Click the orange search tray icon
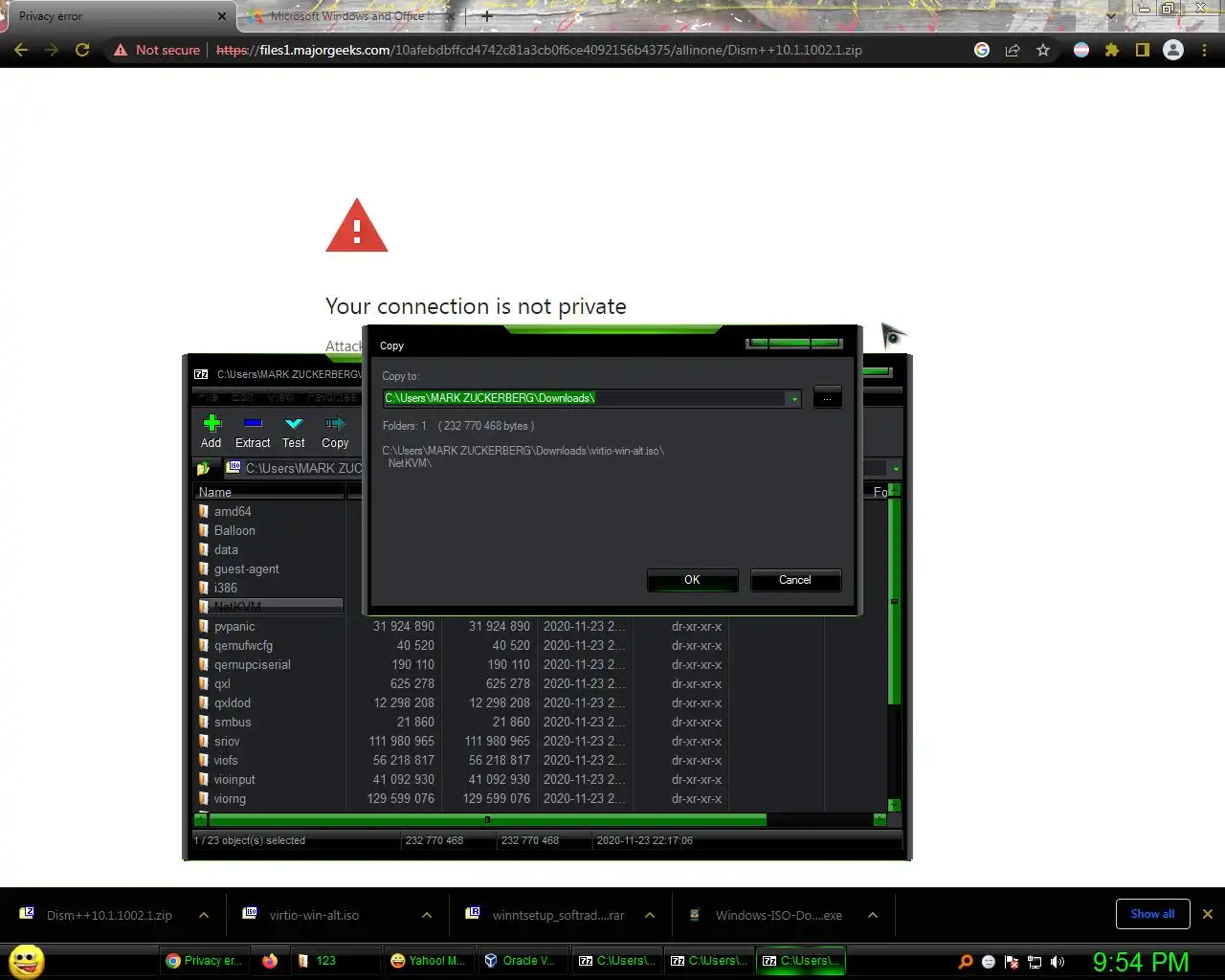This screenshot has width=1225, height=980. [966, 962]
